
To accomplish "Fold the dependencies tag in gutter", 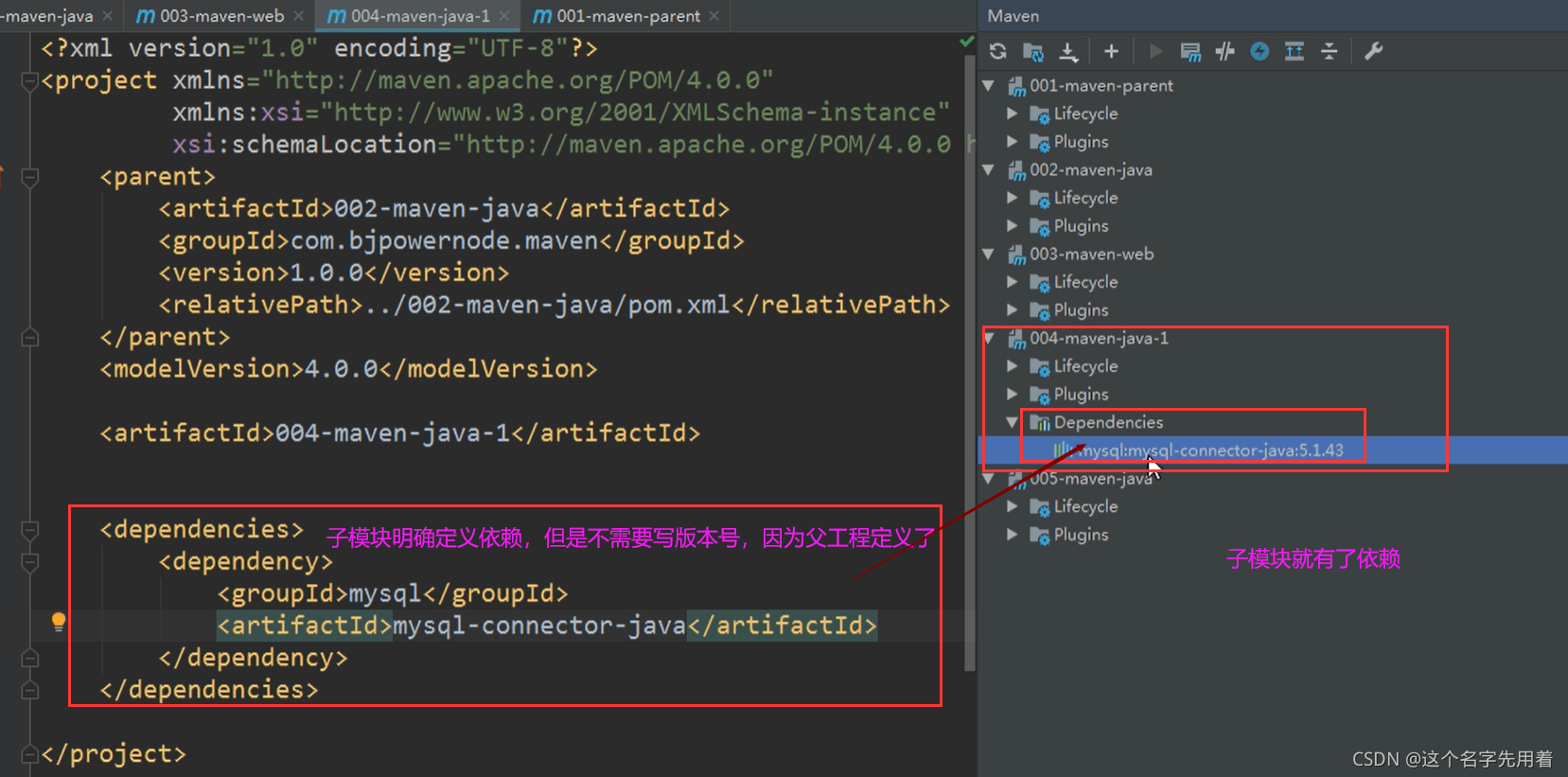I will [29, 530].
